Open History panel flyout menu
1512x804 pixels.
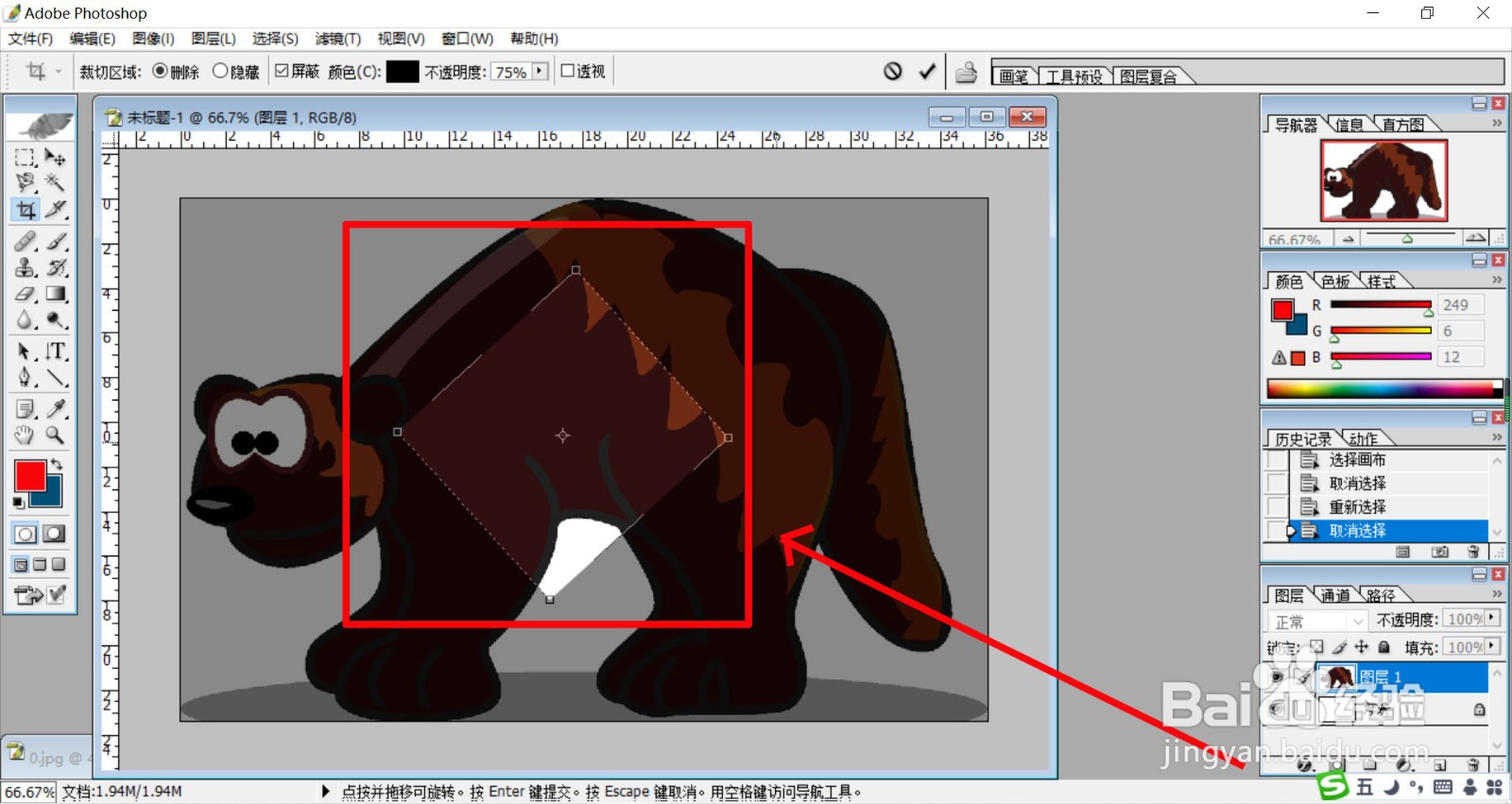(x=1497, y=437)
